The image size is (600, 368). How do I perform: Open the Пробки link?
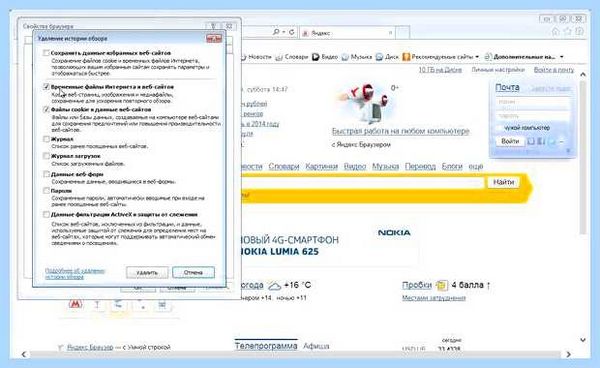(x=417, y=285)
